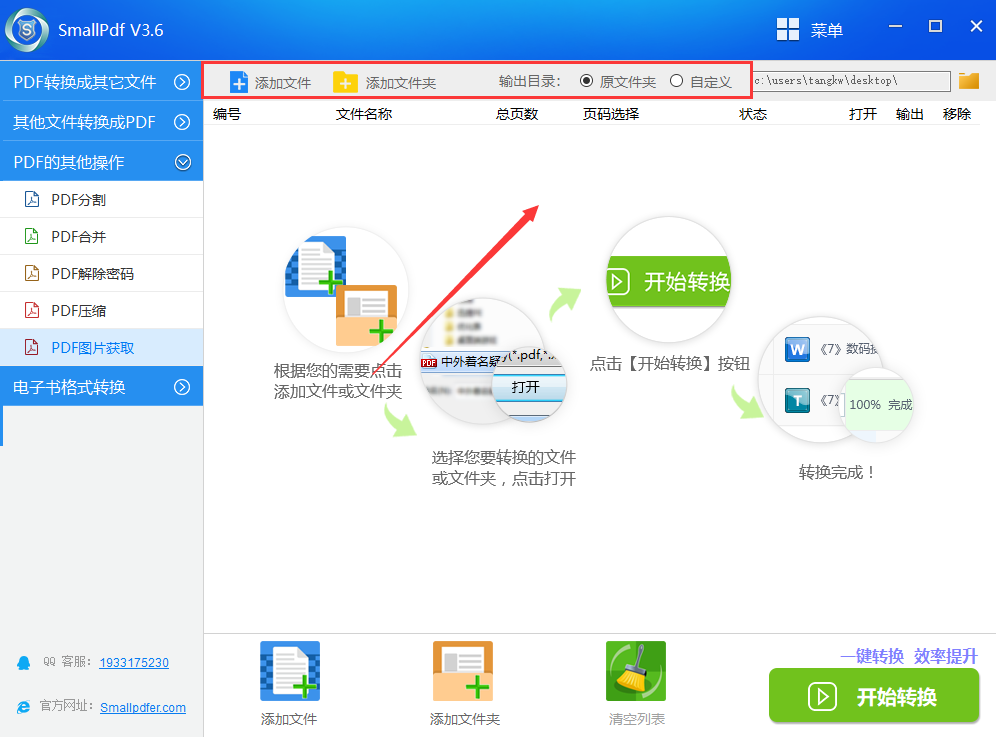This screenshot has height=737, width=996.
Task: Open the QQ number 1933175230 link
Action: pos(134,663)
